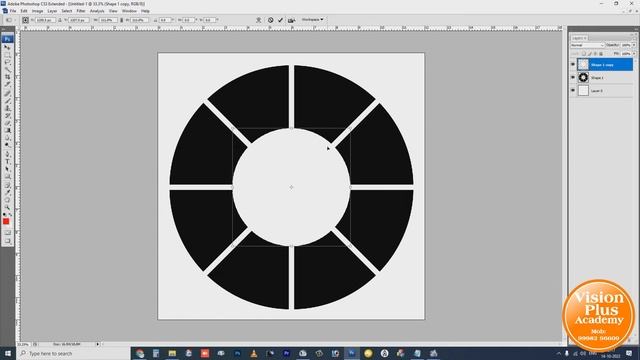Image resolution: width=640 pixels, height=360 pixels.
Task: Select the History Brush tool
Action: click(x=7, y=116)
